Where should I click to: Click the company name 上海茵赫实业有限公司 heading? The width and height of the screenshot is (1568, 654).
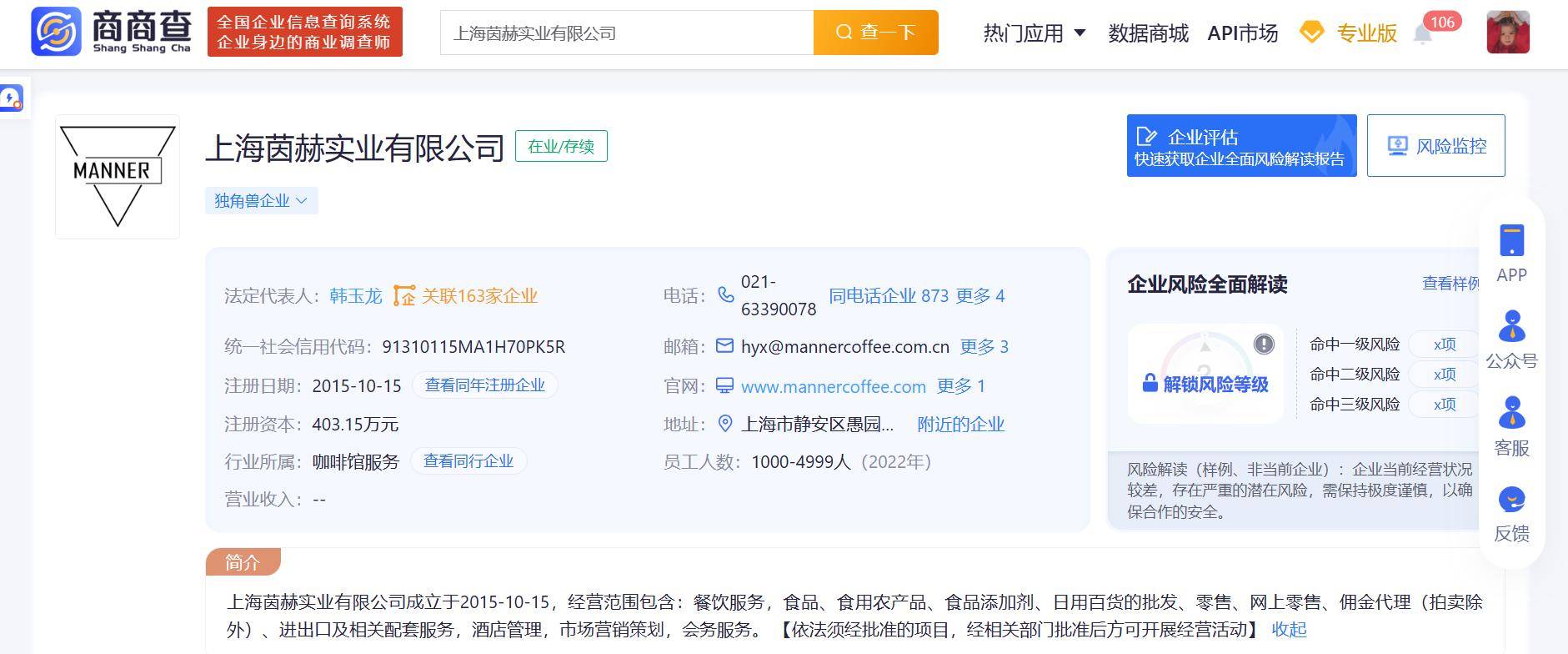(x=355, y=148)
